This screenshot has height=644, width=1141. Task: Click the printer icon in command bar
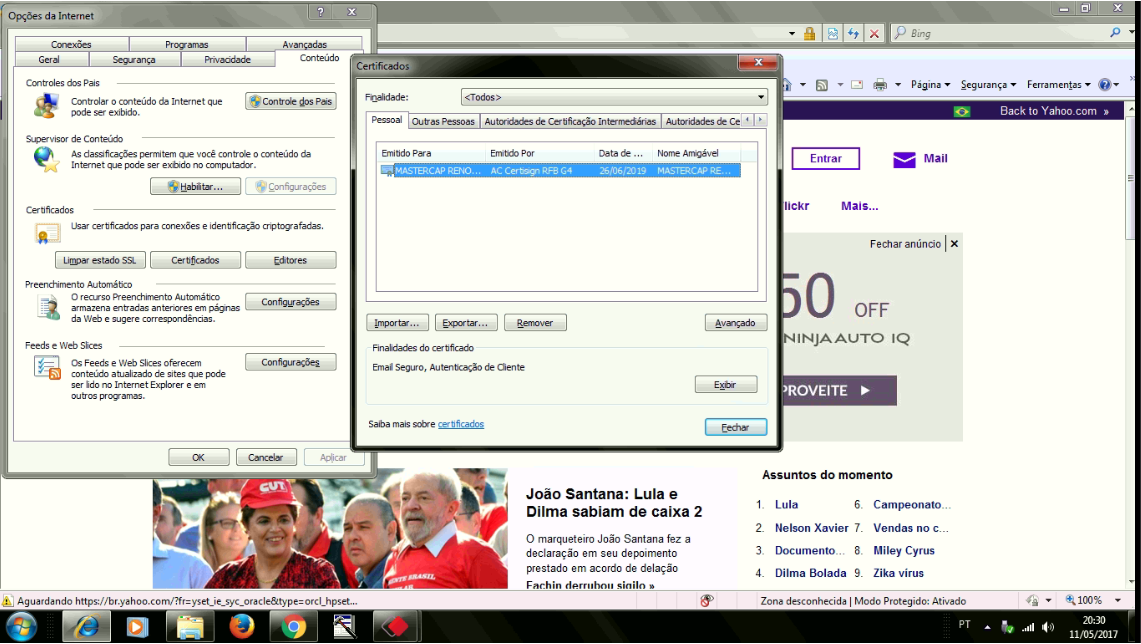point(880,85)
